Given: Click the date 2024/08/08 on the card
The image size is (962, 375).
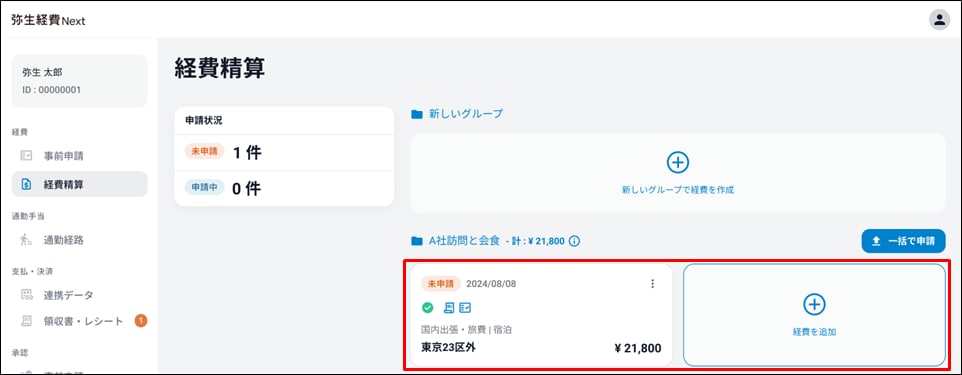Looking at the screenshot, I should 491,284.
